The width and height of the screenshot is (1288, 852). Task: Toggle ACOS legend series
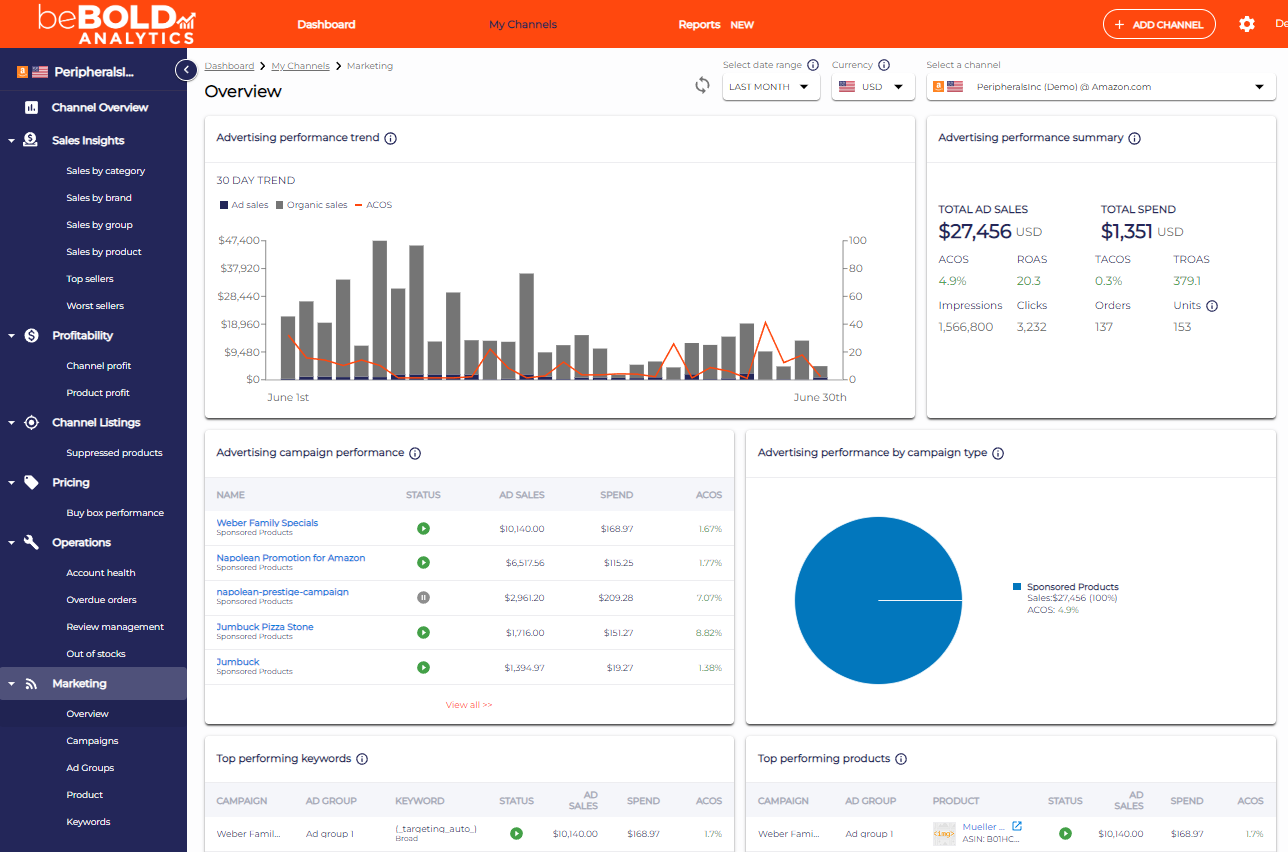[373, 205]
